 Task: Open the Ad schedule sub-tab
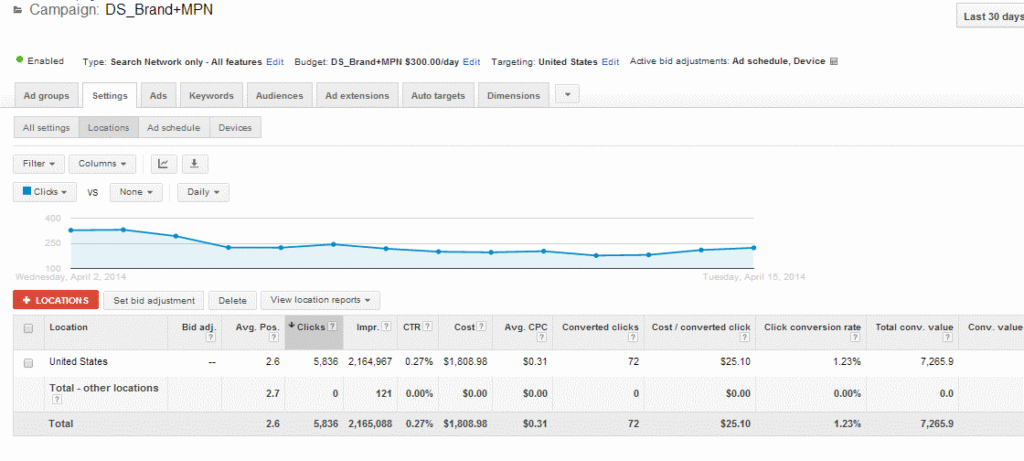tap(173, 128)
